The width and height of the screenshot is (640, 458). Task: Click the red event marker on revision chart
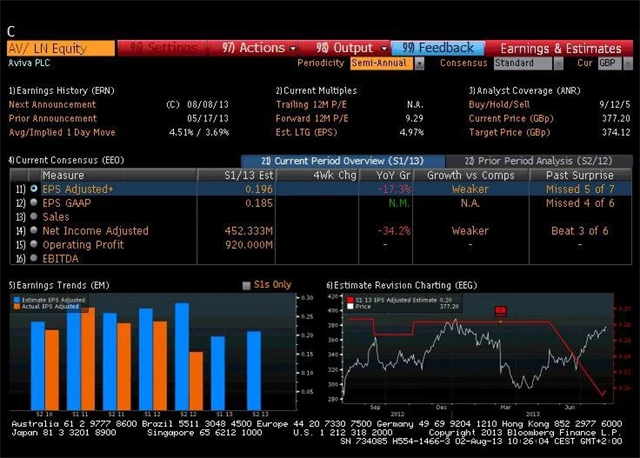click(x=501, y=311)
